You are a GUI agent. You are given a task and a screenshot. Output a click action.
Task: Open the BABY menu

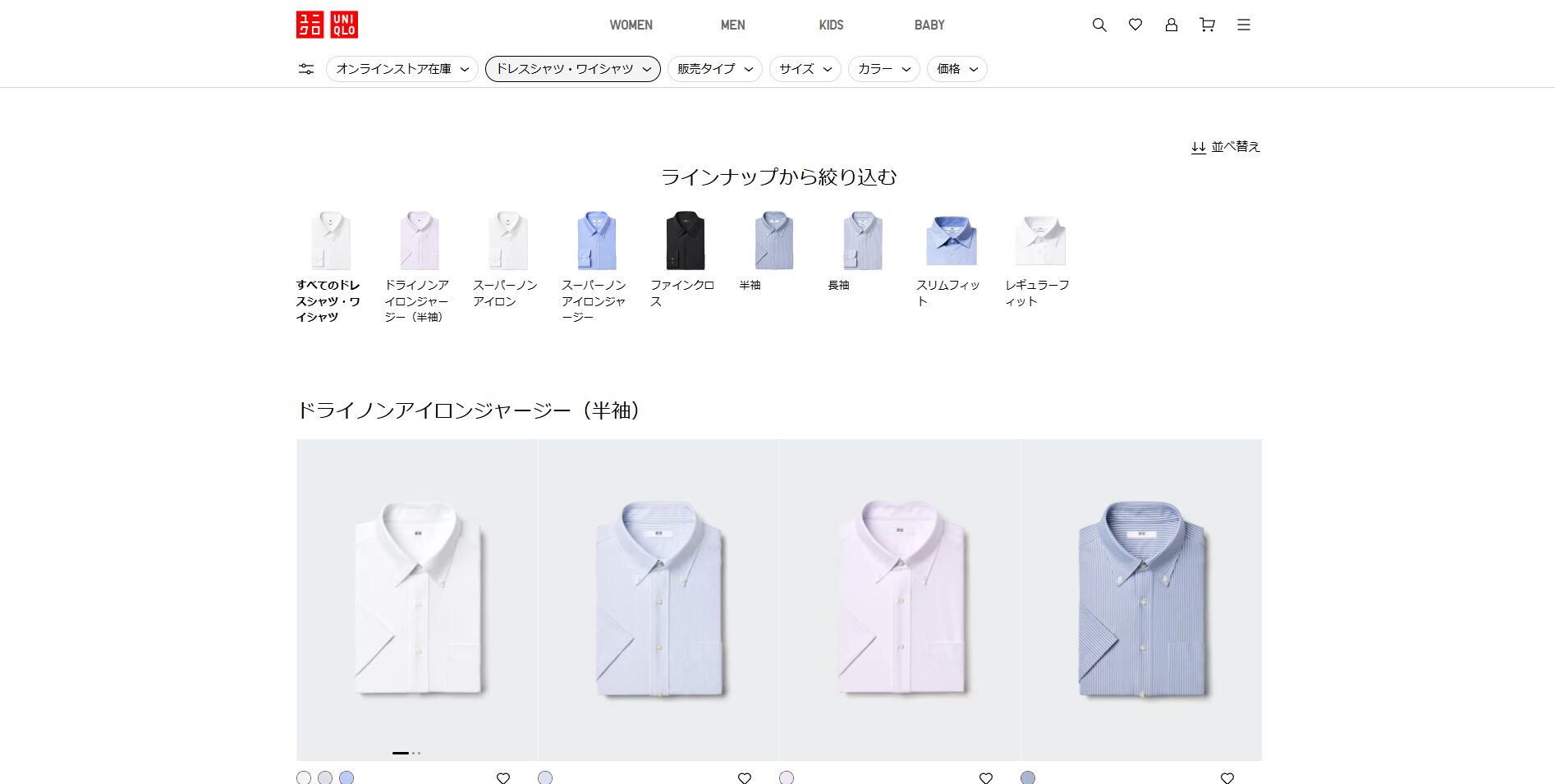929,25
